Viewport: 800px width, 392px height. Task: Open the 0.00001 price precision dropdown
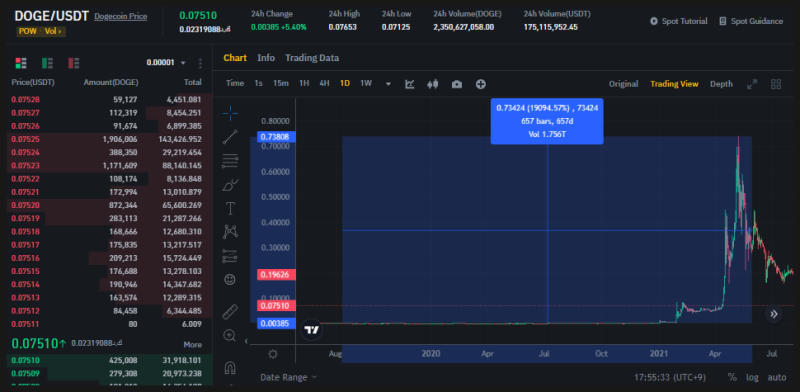click(x=166, y=63)
